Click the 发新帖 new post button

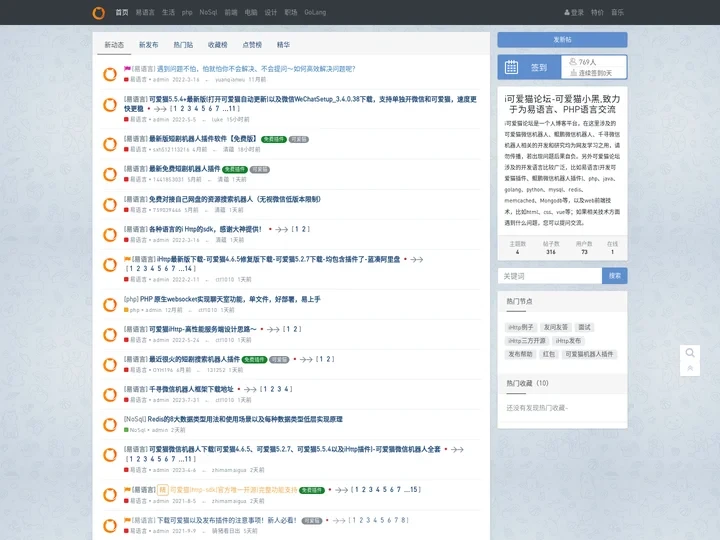[x=562, y=39]
